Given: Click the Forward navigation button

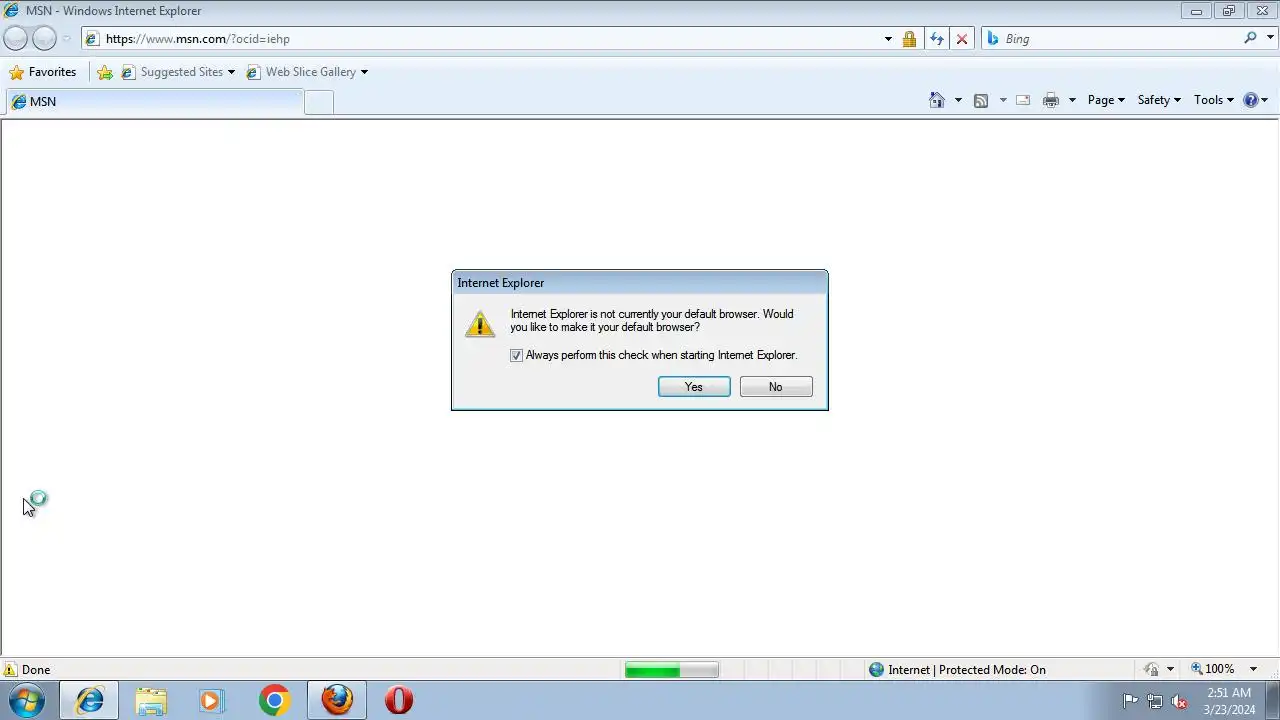Looking at the screenshot, I should (x=44, y=38).
